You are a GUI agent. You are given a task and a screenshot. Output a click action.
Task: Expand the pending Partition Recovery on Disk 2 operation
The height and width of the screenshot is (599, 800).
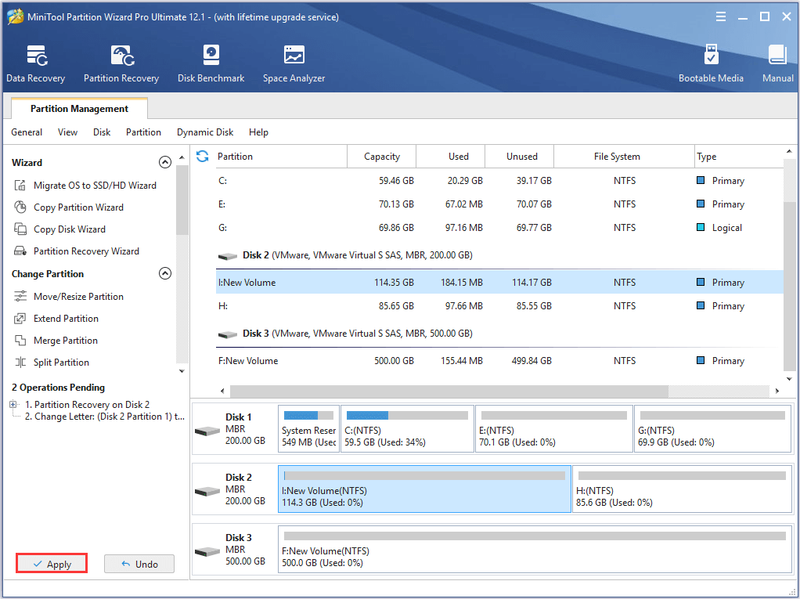(13, 405)
